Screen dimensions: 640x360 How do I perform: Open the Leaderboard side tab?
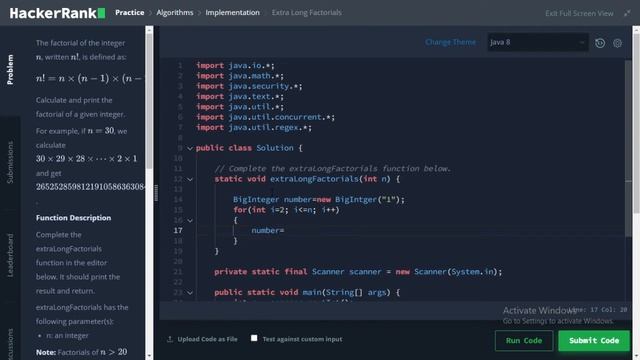[10, 256]
